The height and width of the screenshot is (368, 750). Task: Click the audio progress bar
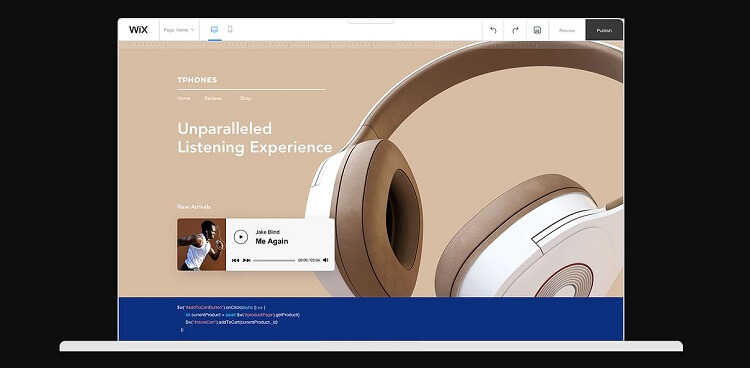pos(274,260)
